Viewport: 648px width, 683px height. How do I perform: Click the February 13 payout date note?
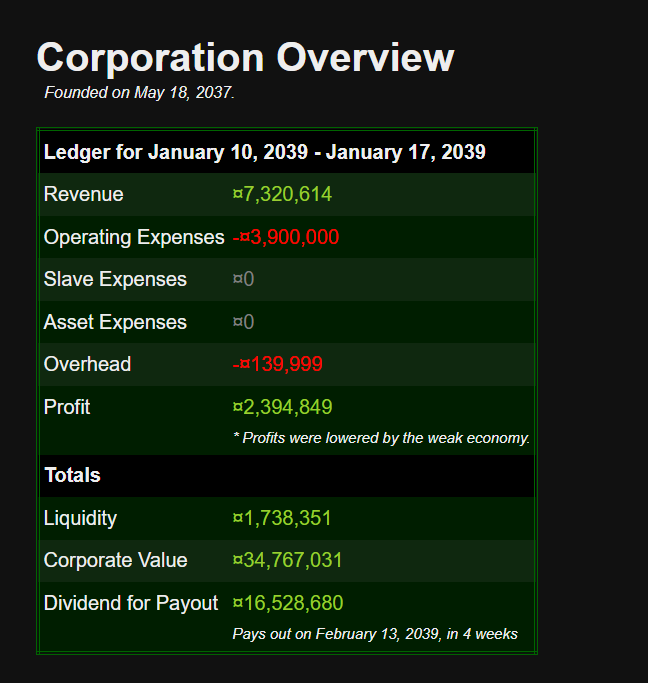tap(375, 634)
